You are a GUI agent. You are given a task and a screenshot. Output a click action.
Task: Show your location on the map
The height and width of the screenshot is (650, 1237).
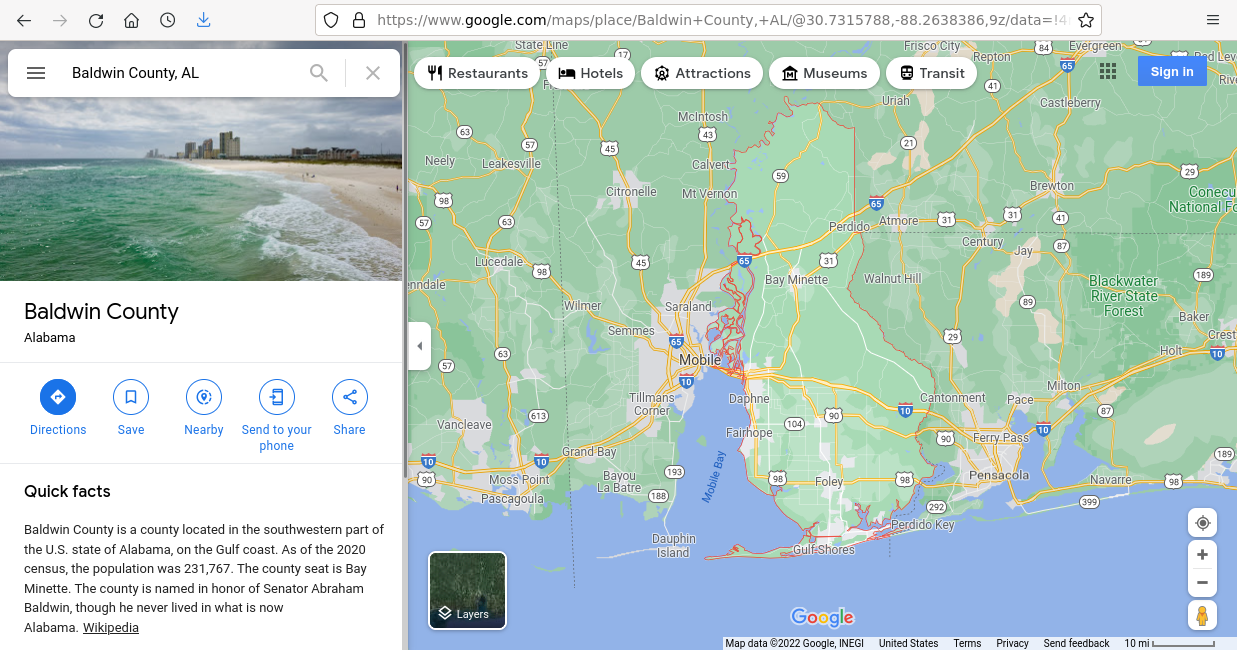1202,523
